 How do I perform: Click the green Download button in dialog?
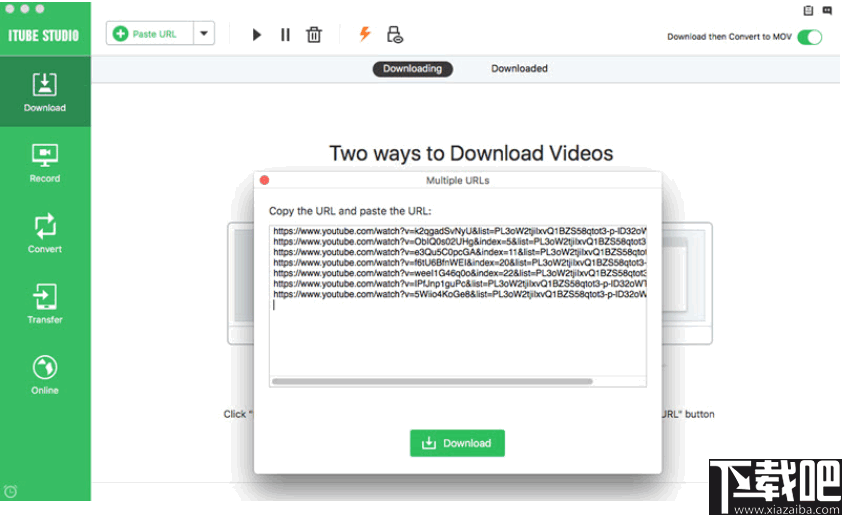pyautogui.click(x=458, y=443)
